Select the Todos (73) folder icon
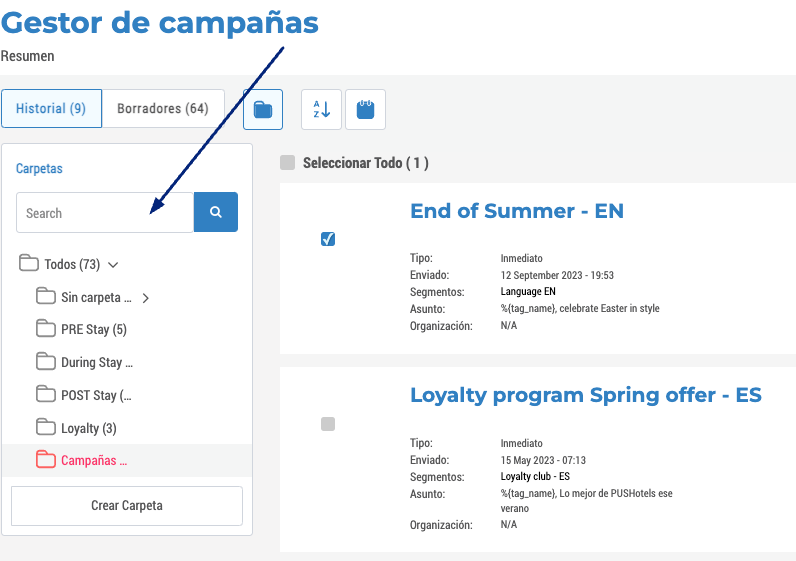This screenshot has width=796, height=561. [x=28, y=263]
